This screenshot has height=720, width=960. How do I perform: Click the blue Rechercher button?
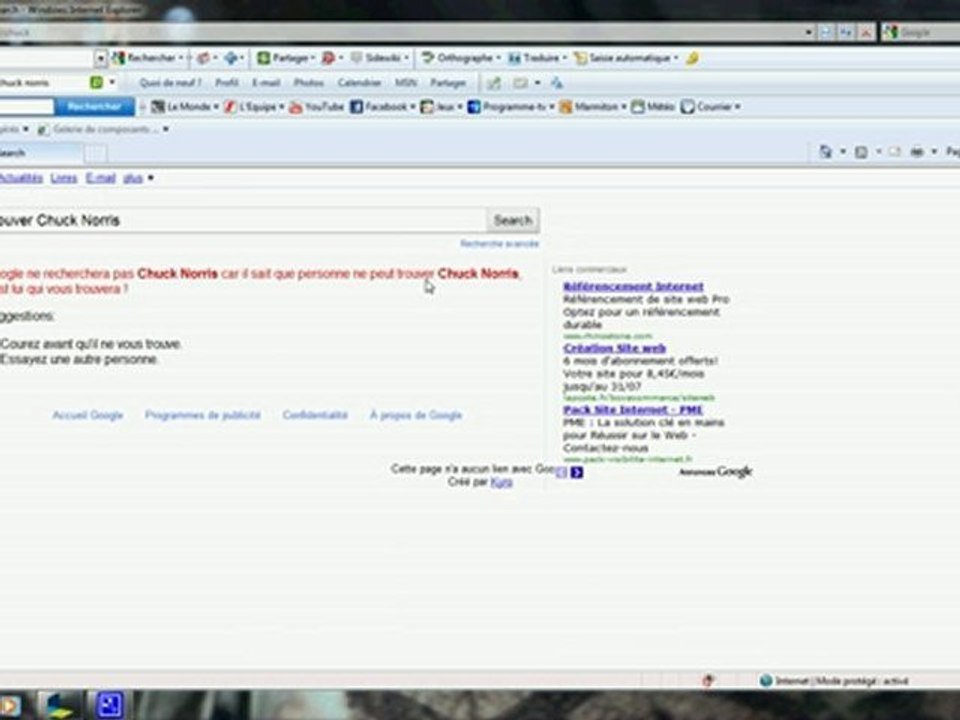tap(94, 107)
